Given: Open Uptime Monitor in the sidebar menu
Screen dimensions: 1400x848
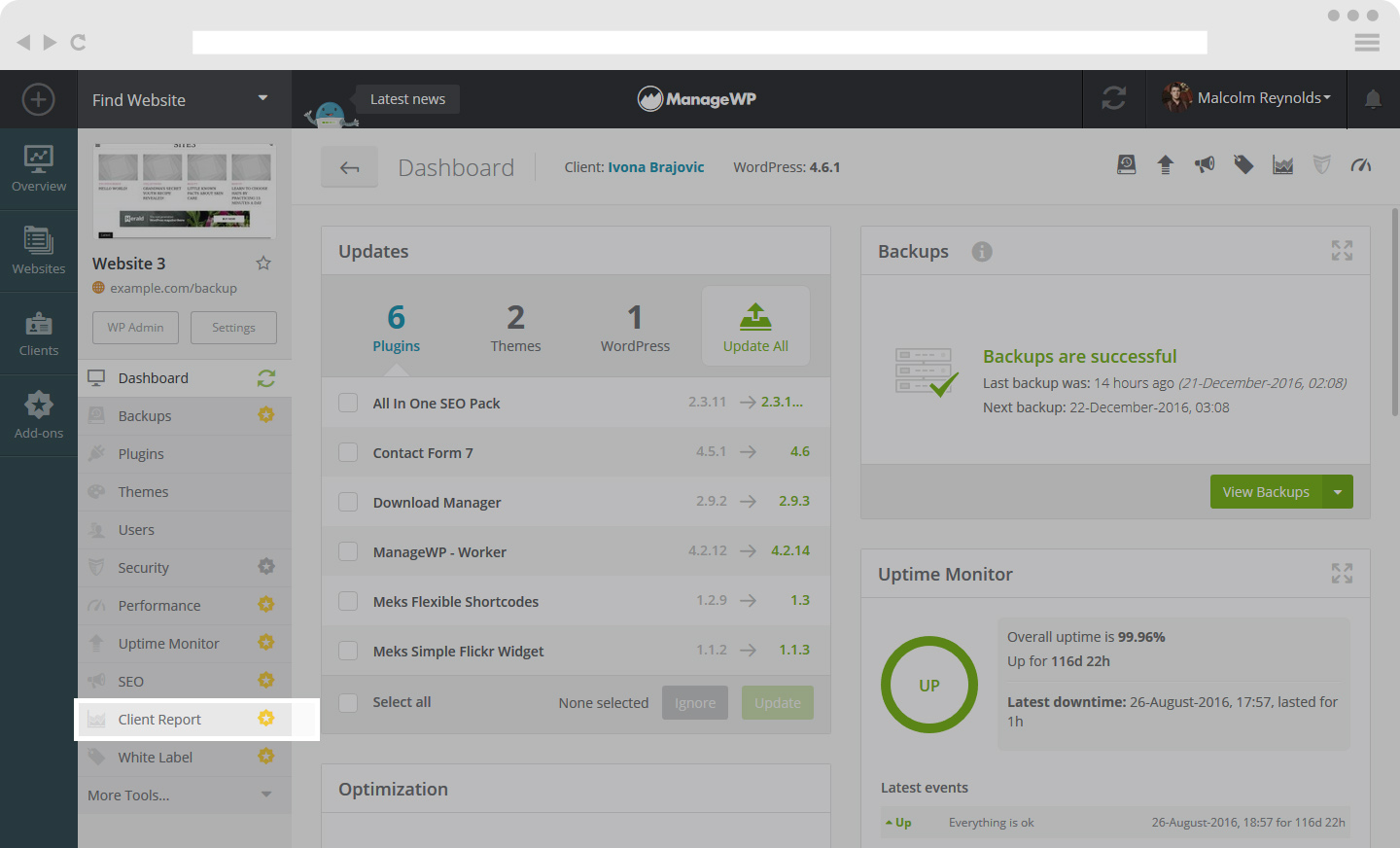Looking at the screenshot, I should point(185,644).
